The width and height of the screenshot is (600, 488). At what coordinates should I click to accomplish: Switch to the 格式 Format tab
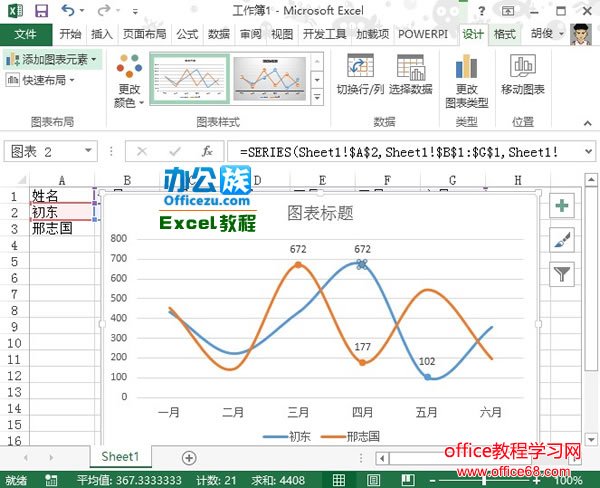tap(505, 35)
